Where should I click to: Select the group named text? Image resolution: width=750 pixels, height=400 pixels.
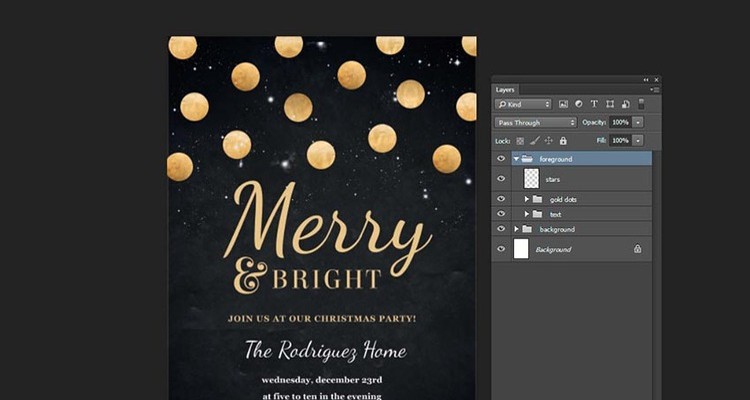(555, 214)
